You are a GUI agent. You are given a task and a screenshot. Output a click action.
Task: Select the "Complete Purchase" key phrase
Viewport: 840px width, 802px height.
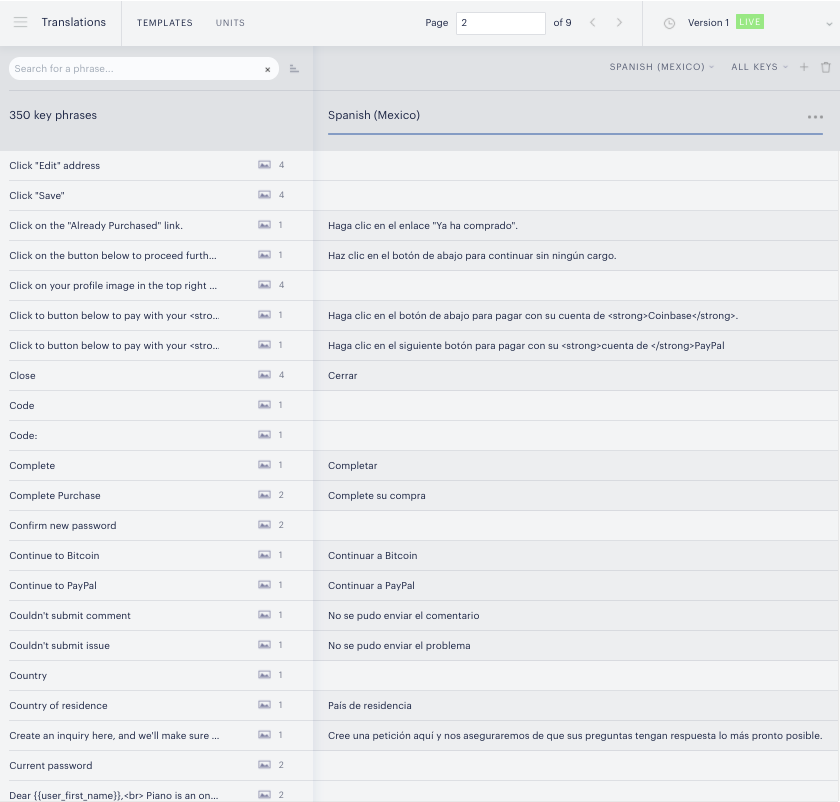click(x=55, y=496)
